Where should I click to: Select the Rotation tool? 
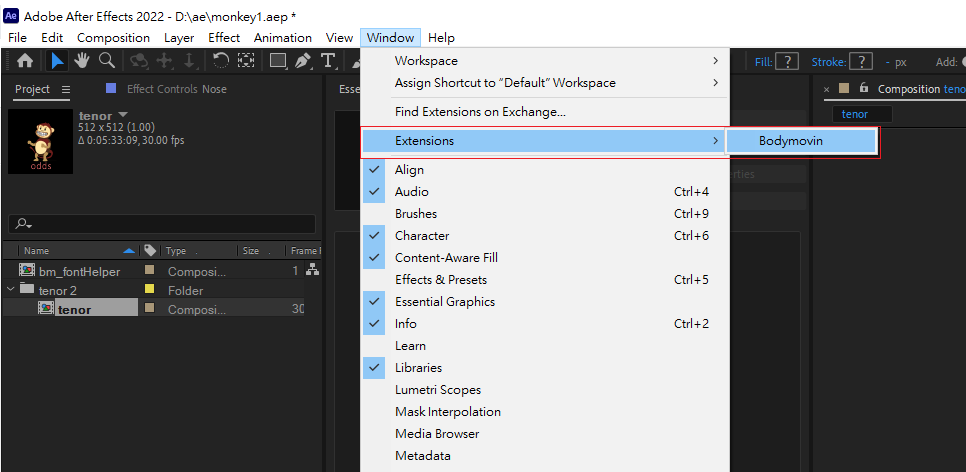[x=221, y=61]
